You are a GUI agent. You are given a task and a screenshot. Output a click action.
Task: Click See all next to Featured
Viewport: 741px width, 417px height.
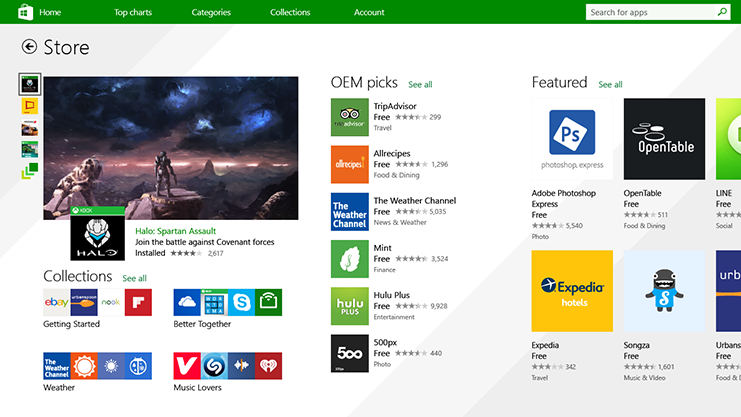(x=610, y=85)
